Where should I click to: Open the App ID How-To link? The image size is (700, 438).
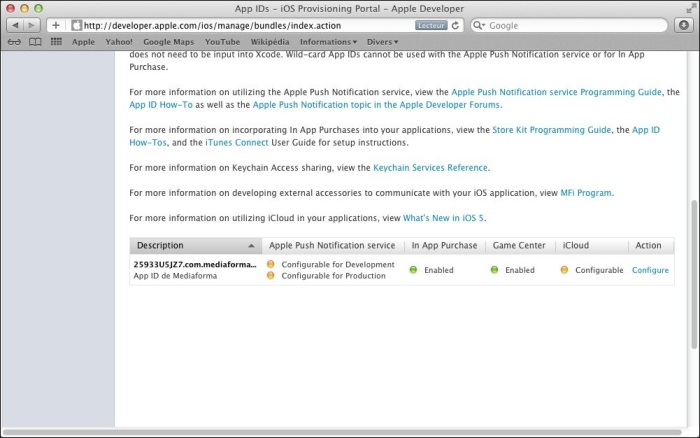(161, 104)
